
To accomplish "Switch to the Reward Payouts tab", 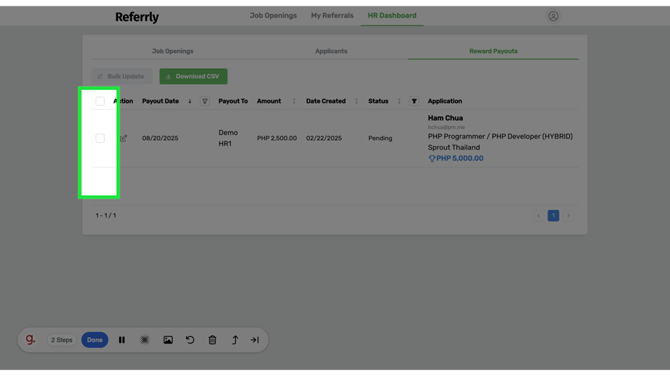I will click(493, 51).
